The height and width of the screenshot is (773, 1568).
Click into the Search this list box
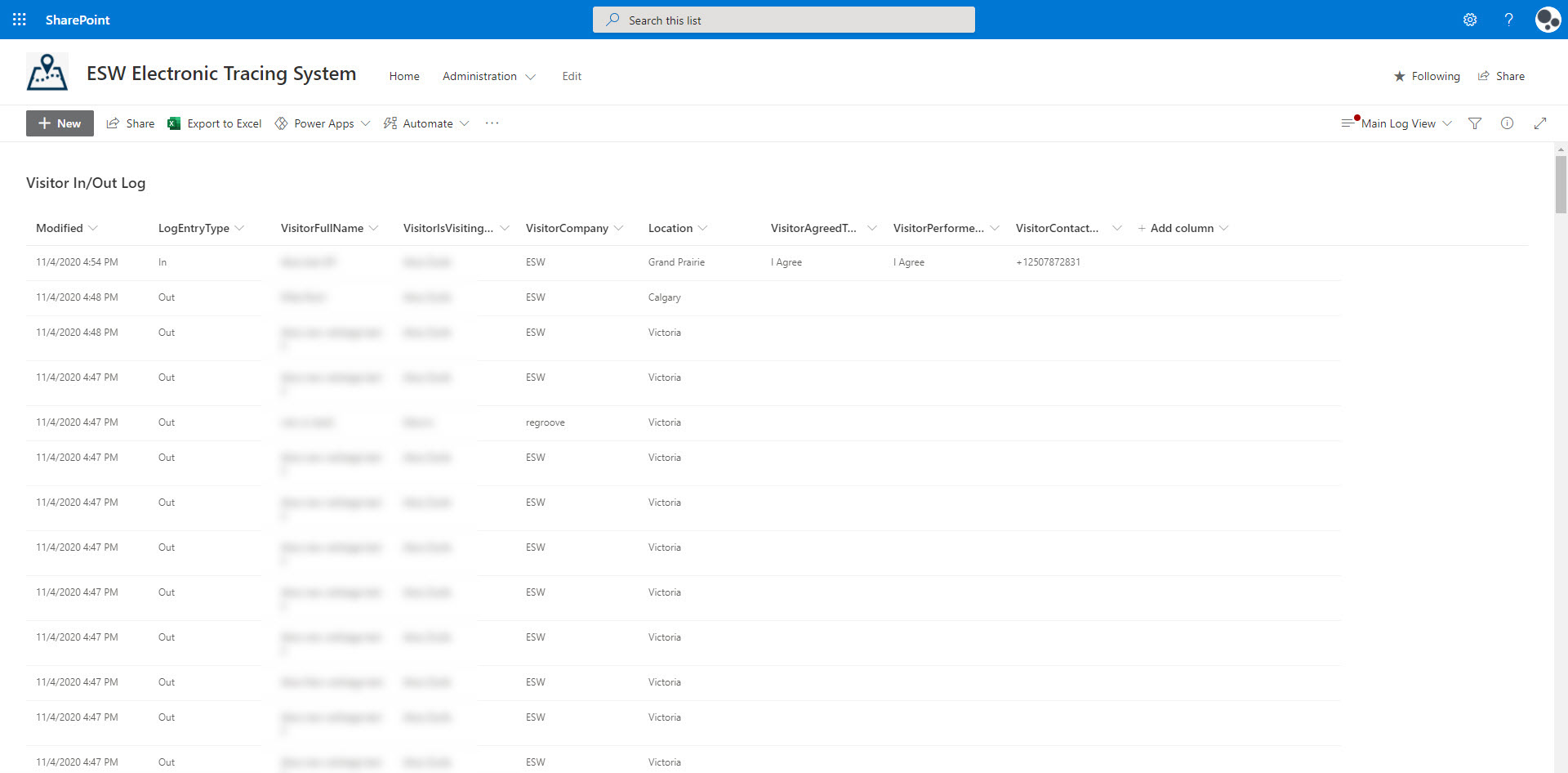(784, 20)
